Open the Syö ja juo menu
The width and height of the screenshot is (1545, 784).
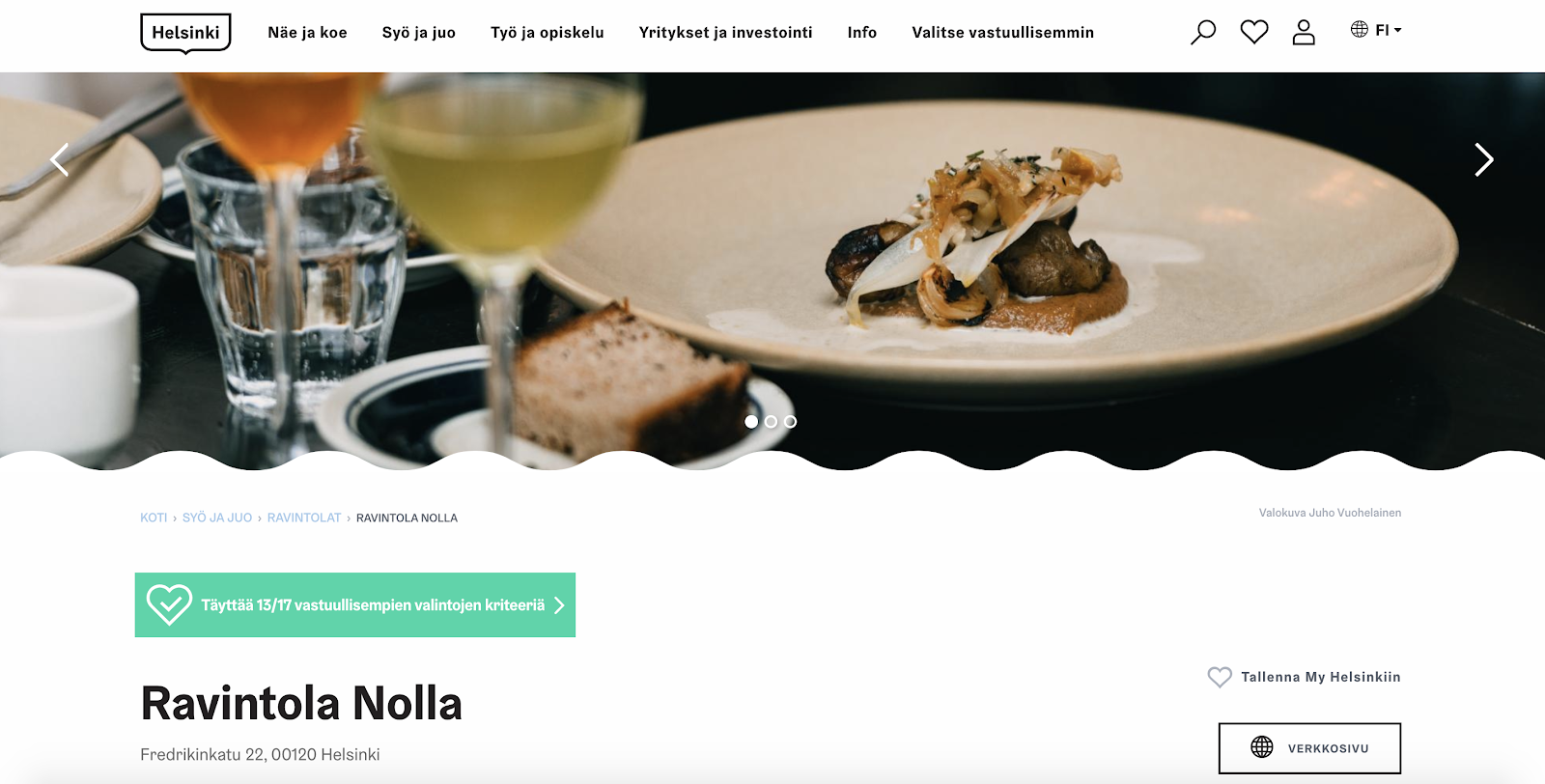tap(419, 33)
